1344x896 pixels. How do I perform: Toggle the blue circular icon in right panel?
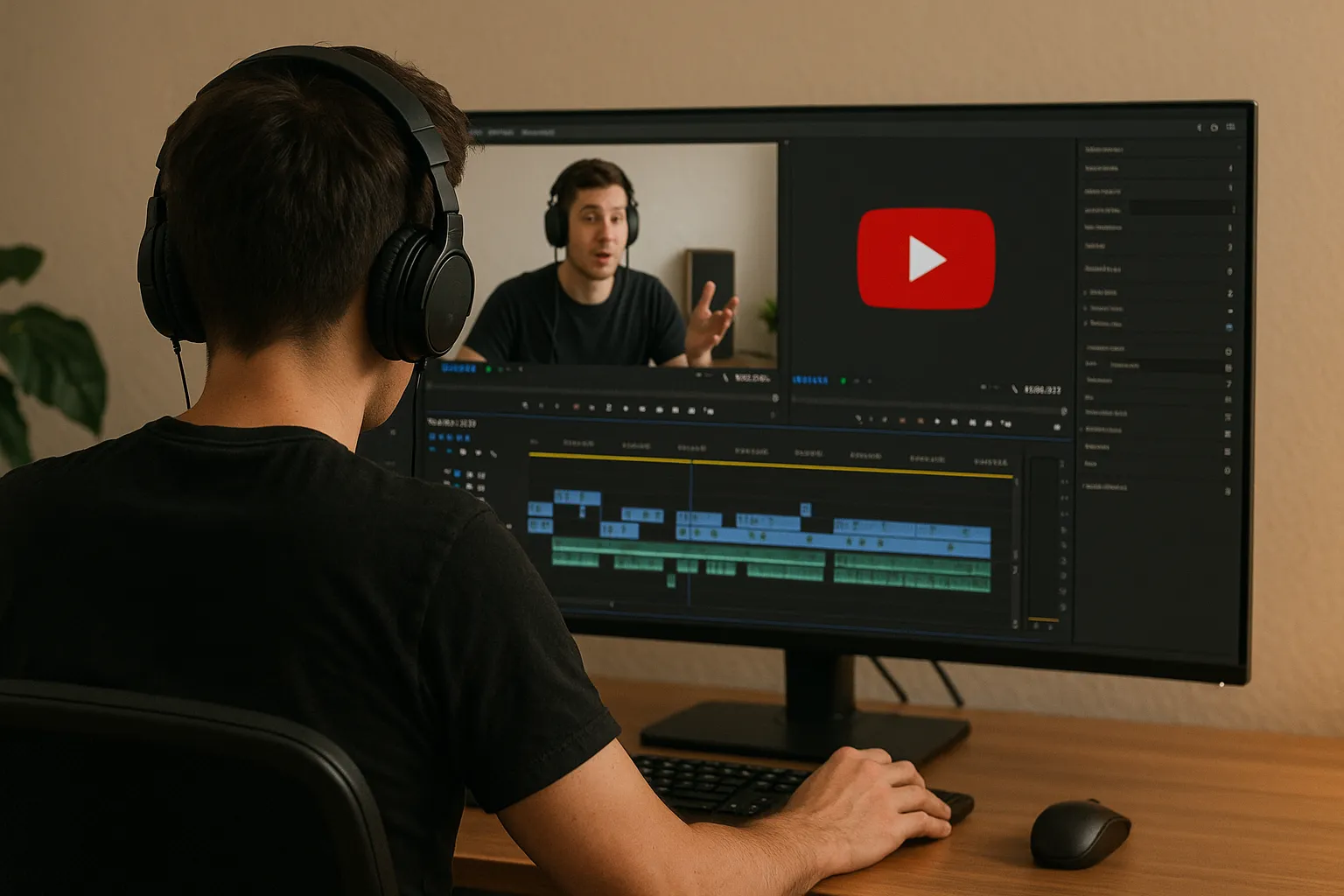click(x=1228, y=327)
